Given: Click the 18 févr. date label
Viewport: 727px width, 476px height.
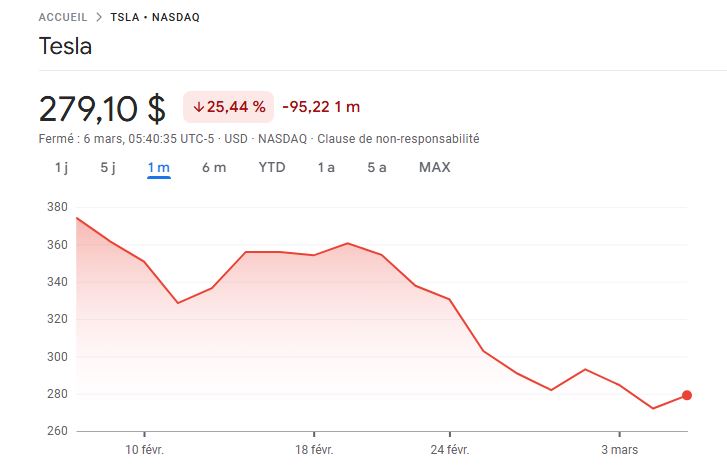Looking at the screenshot, I should 314,450.
